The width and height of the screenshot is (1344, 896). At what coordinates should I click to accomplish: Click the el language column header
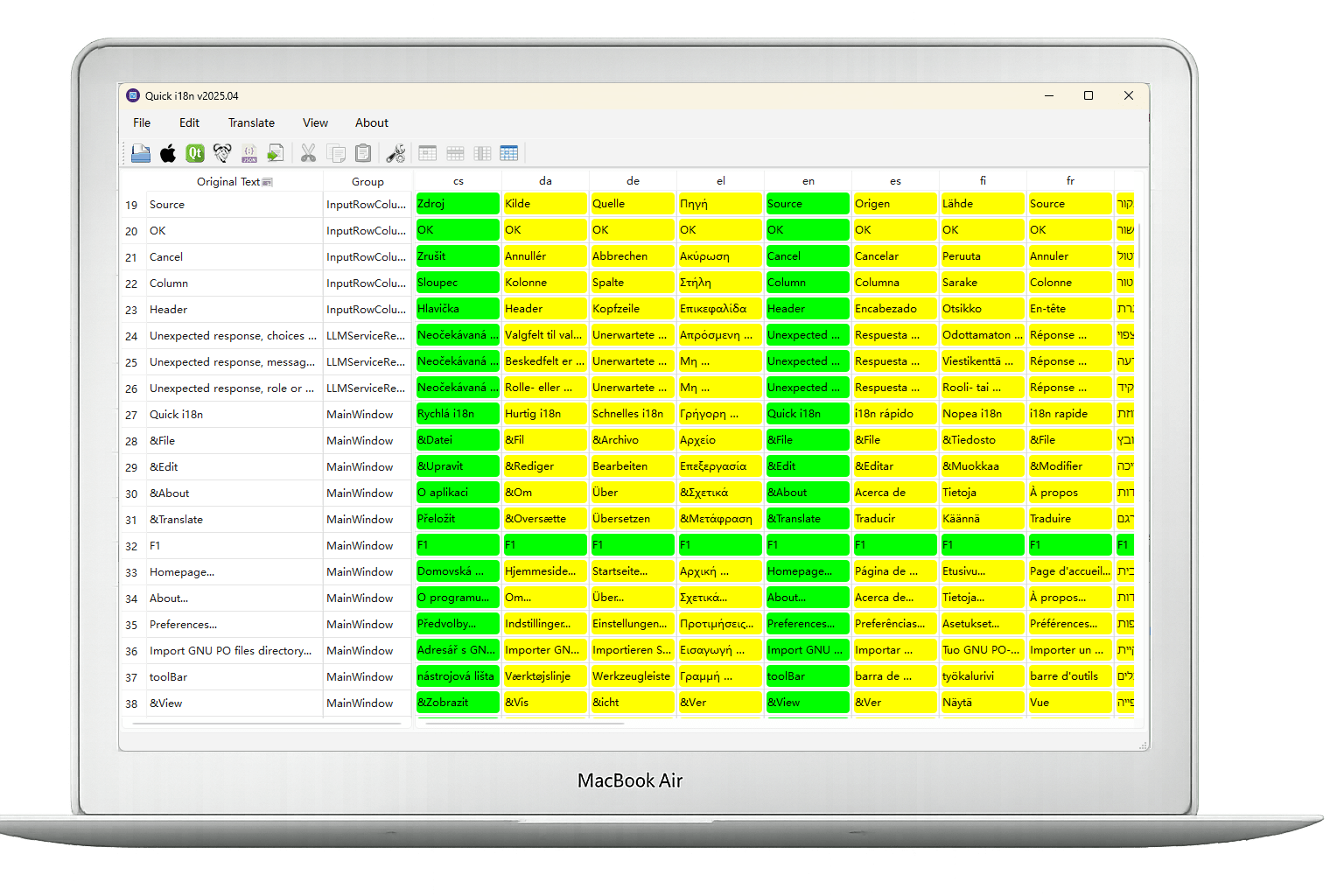pos(721,181)
